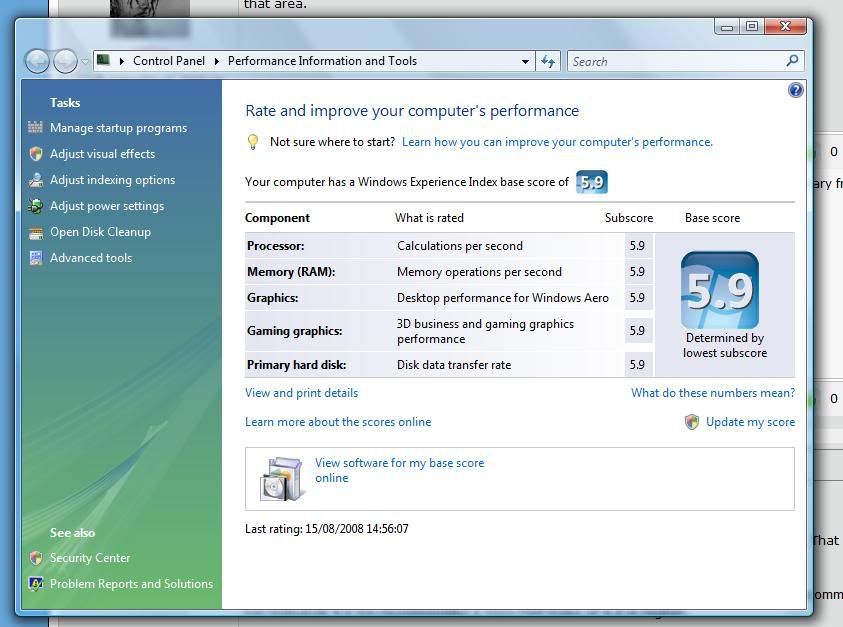Expand arrow before Performance Information and Tools
The width and height of the screenshot is (843, 627).
click(x=217, y=61)
